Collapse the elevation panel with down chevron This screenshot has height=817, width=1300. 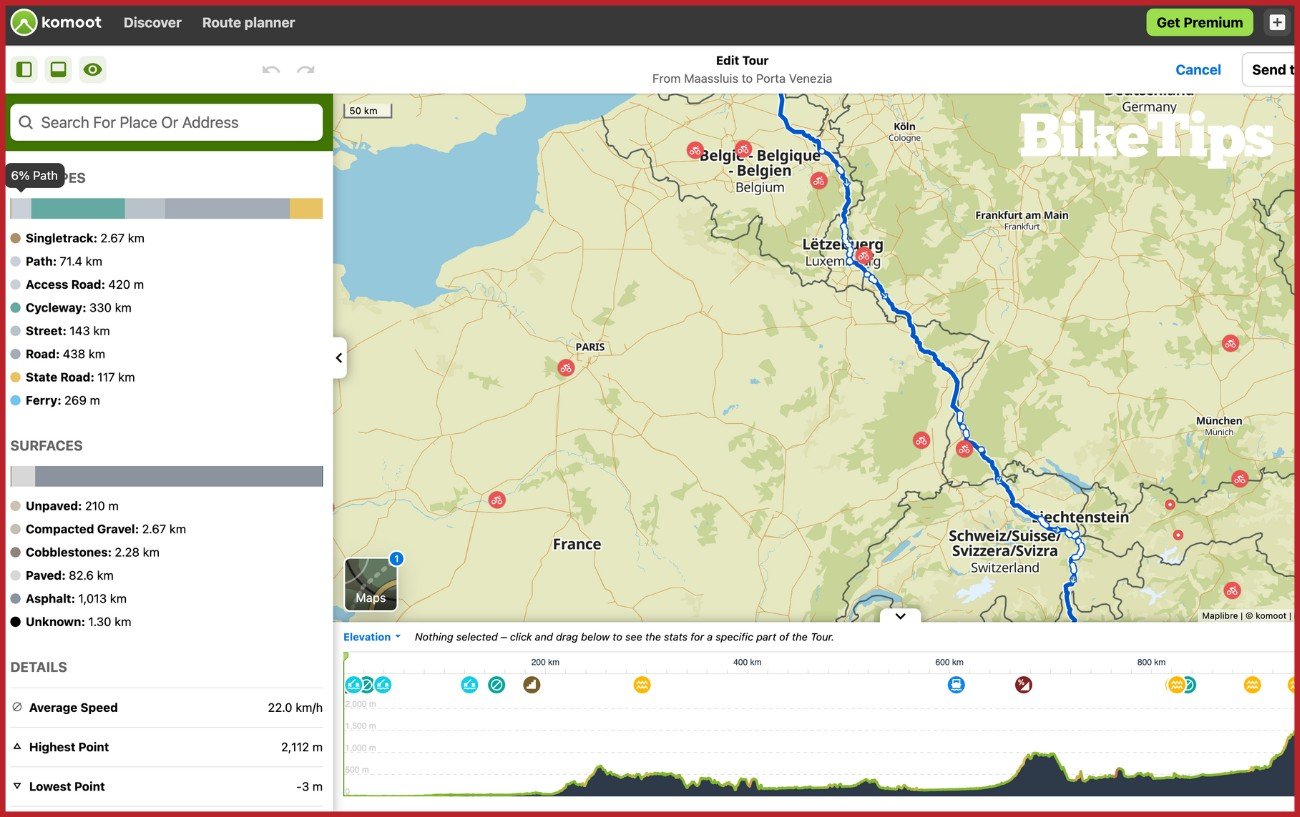pos(900,616)
